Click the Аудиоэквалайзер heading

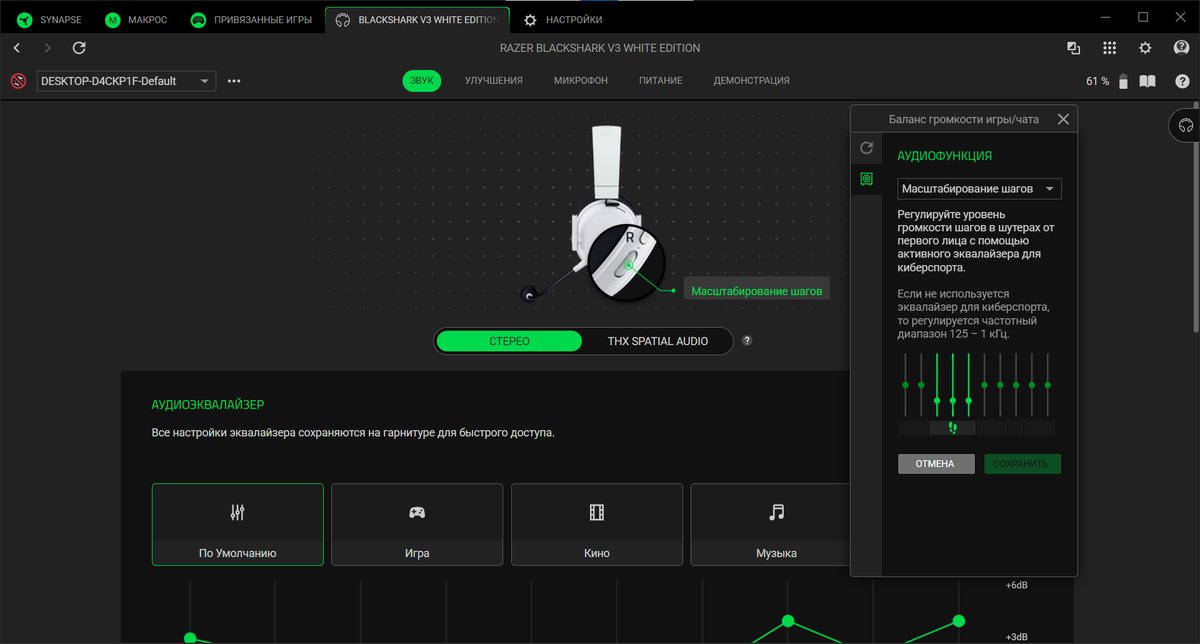[x=208, y=405]
